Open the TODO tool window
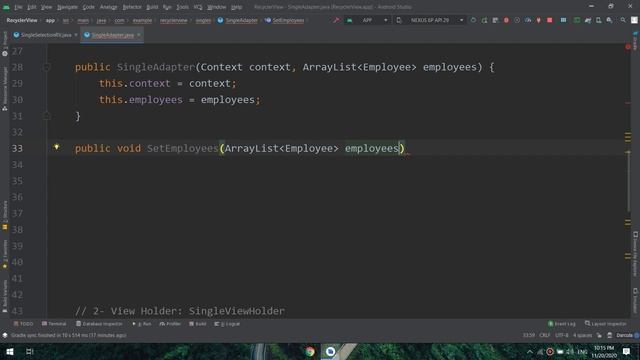Image resolution: width=640 pixels, height=360 pixels. (x=24, y=324)
